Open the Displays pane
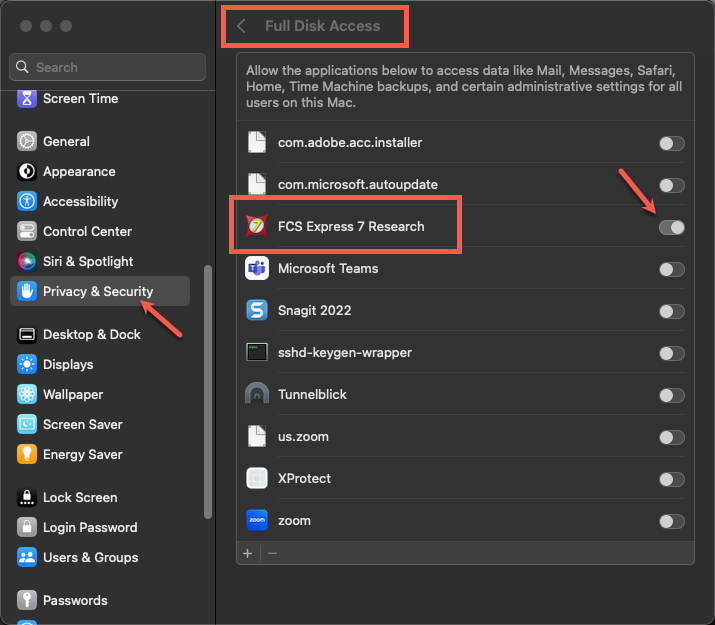 tap(100, 365)
